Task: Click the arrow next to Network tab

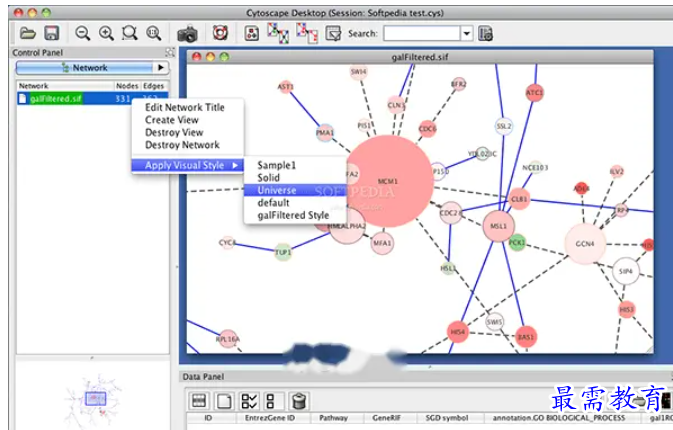Action: 161,67
